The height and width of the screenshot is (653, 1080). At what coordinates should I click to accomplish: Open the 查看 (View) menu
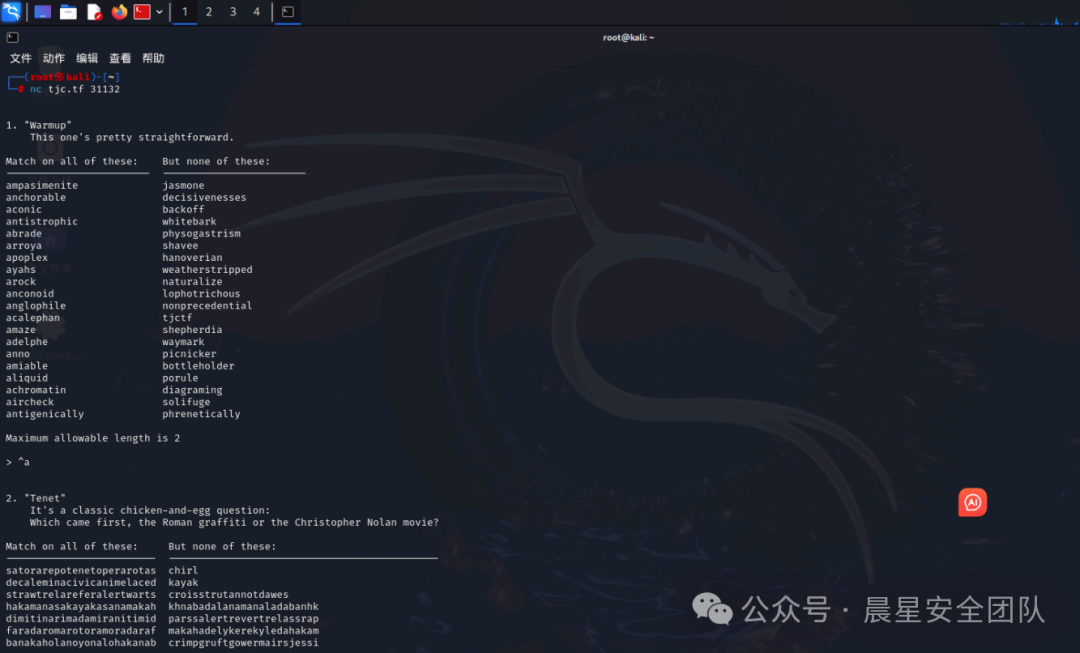(120, 58)
